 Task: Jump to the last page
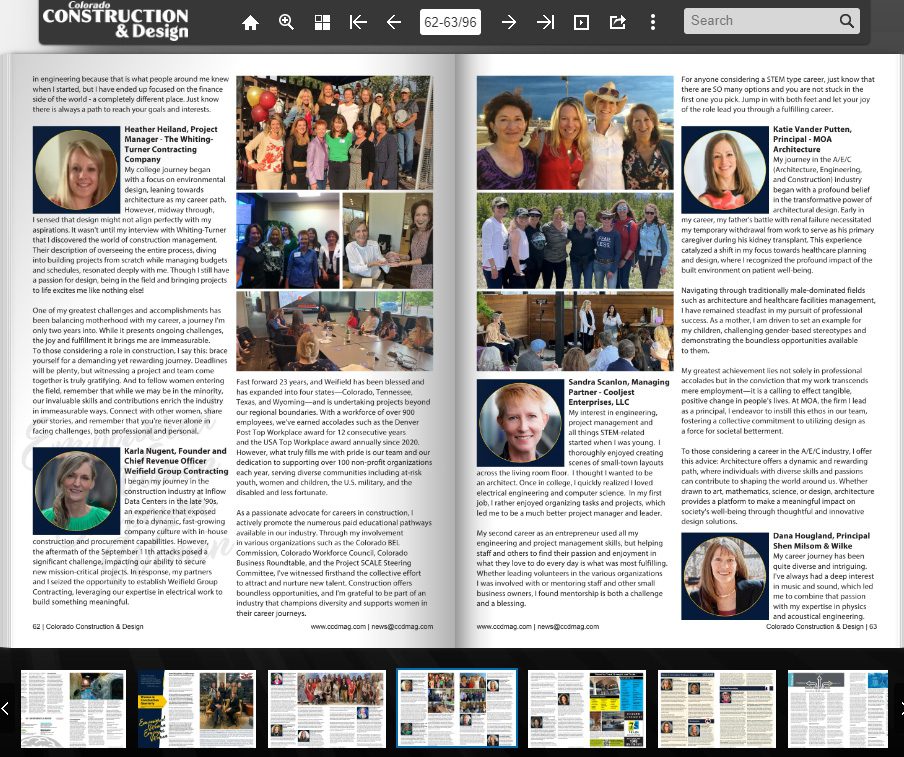pyautogui.click(x=545, y=22)
